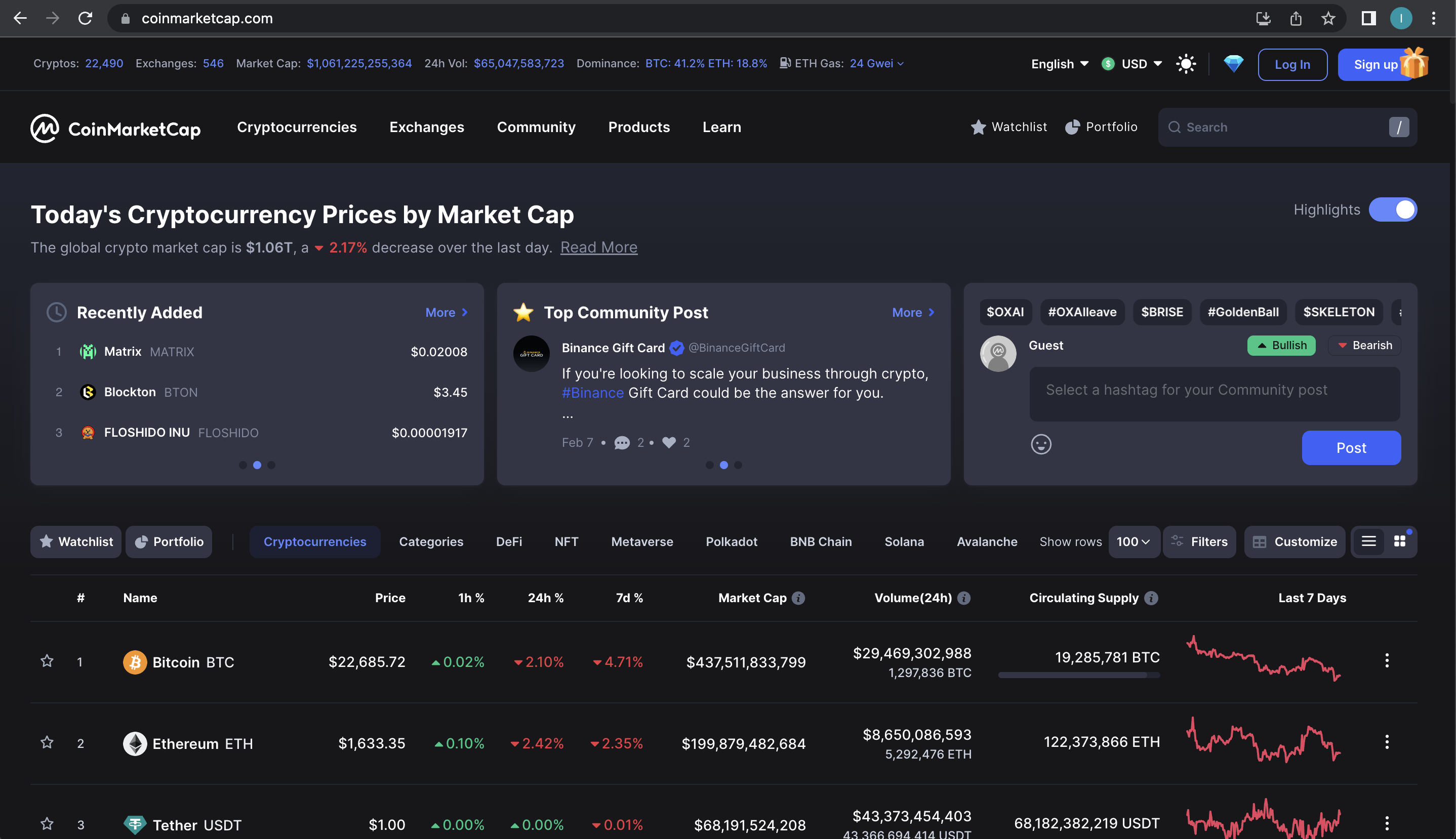Select the BNB Chain tab
1456x839 pixels.
point(820,541)
